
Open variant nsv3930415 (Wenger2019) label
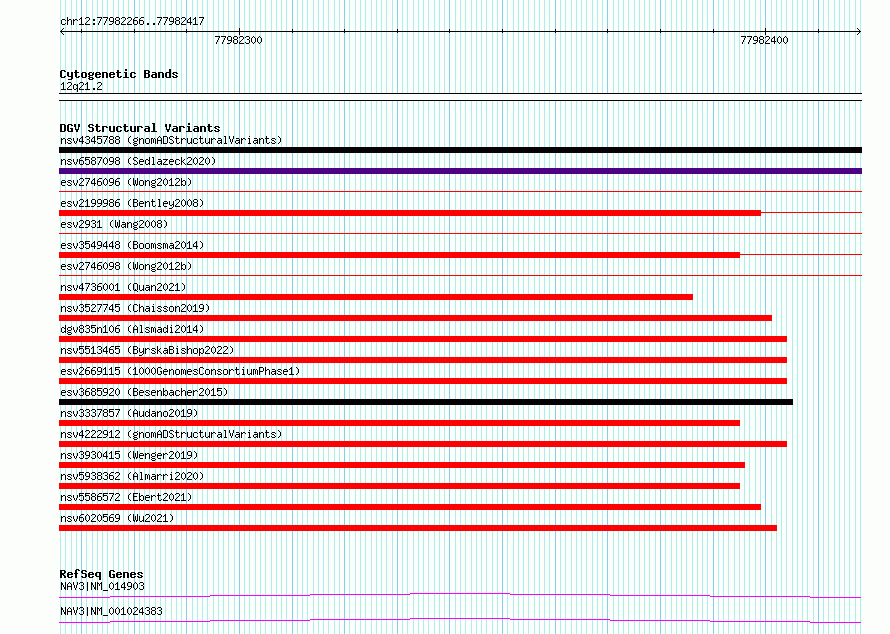coord(129,455)
